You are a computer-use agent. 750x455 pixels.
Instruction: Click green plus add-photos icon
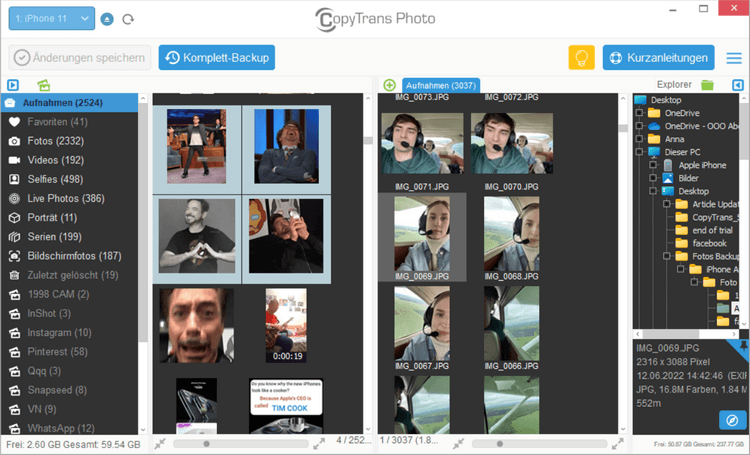pos(389,85)
